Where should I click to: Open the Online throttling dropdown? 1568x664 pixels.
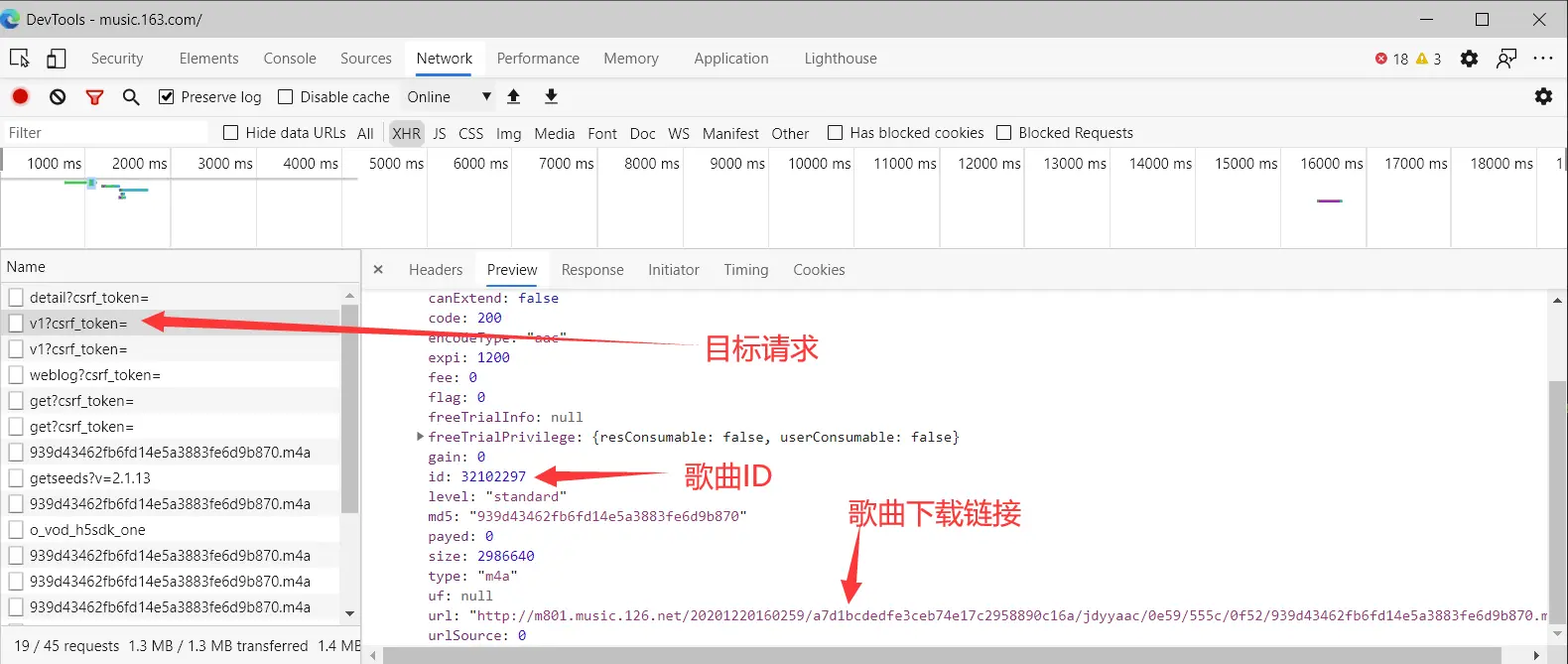click(449, 96)
